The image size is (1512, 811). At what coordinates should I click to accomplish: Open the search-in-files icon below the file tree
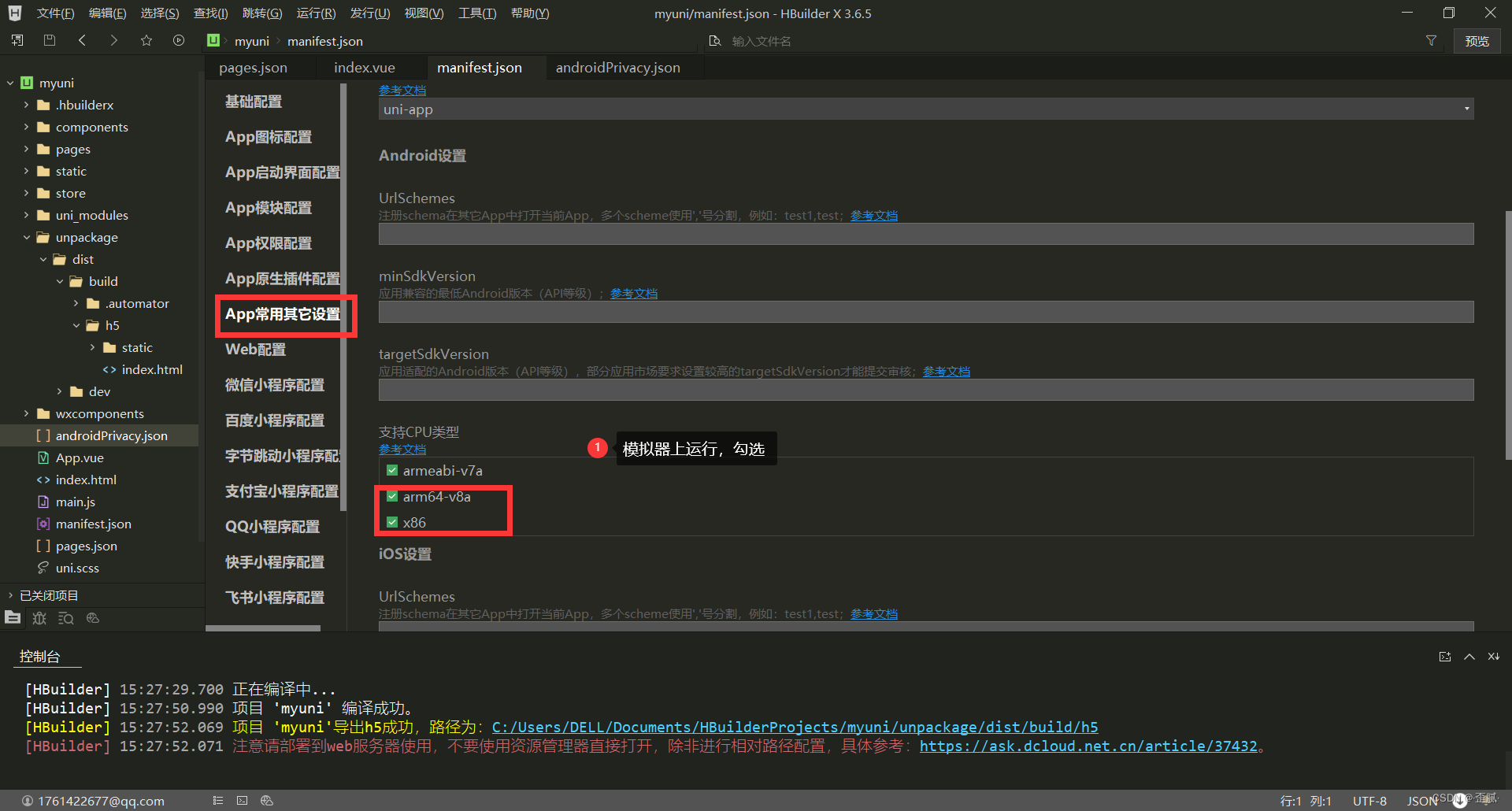(x=66, y=618)
